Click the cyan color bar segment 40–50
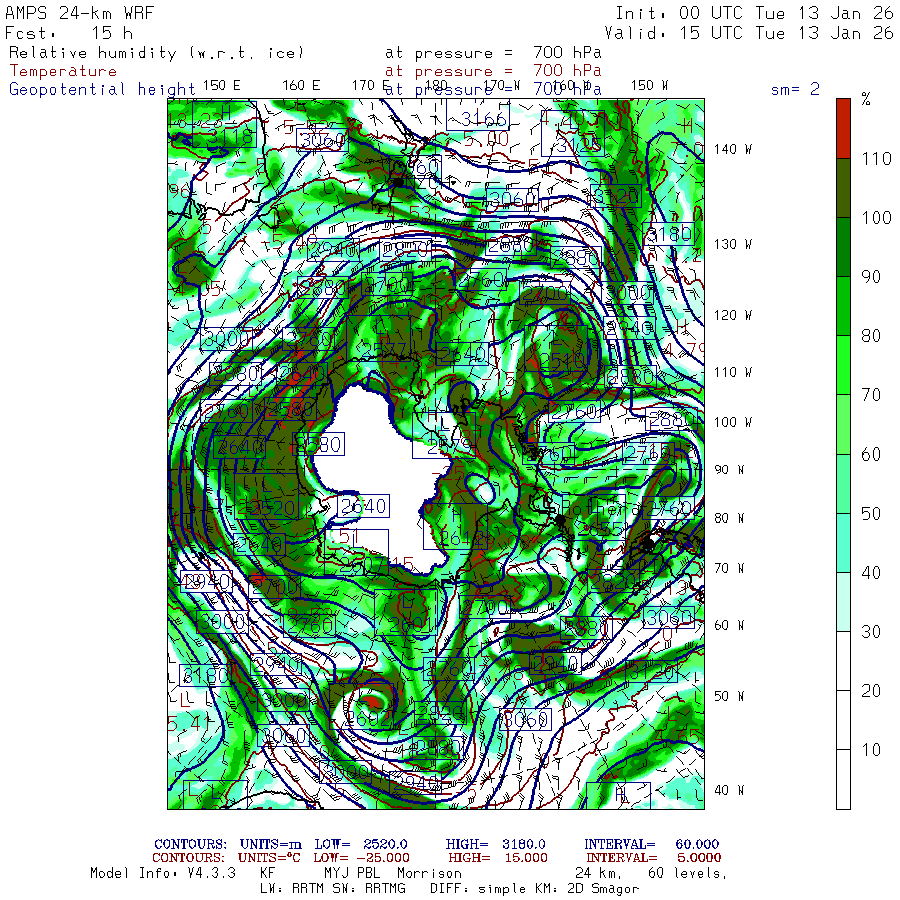This screenshot has width=900, height=900. point(843,543)
